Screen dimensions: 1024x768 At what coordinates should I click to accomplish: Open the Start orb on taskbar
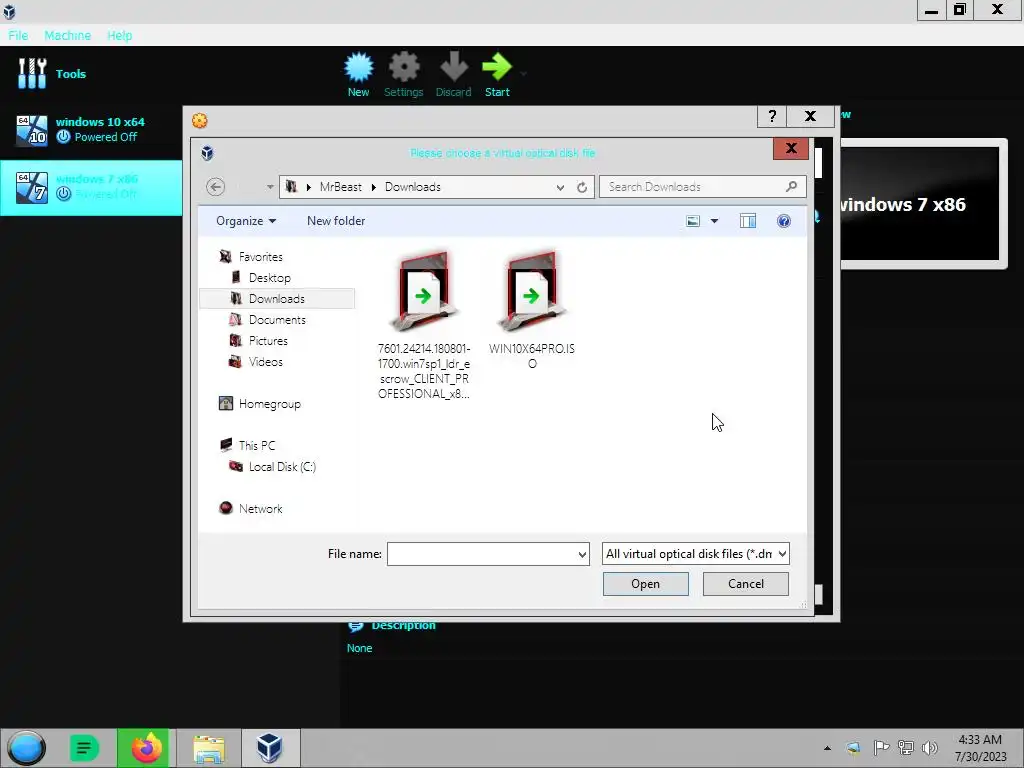[x=27, y=748]
